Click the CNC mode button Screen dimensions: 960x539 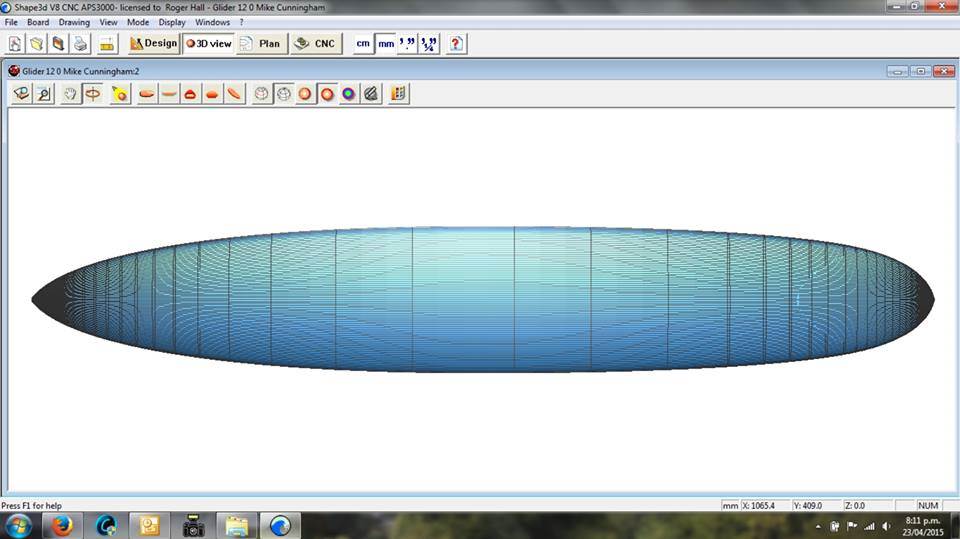(x=317, y=44)
